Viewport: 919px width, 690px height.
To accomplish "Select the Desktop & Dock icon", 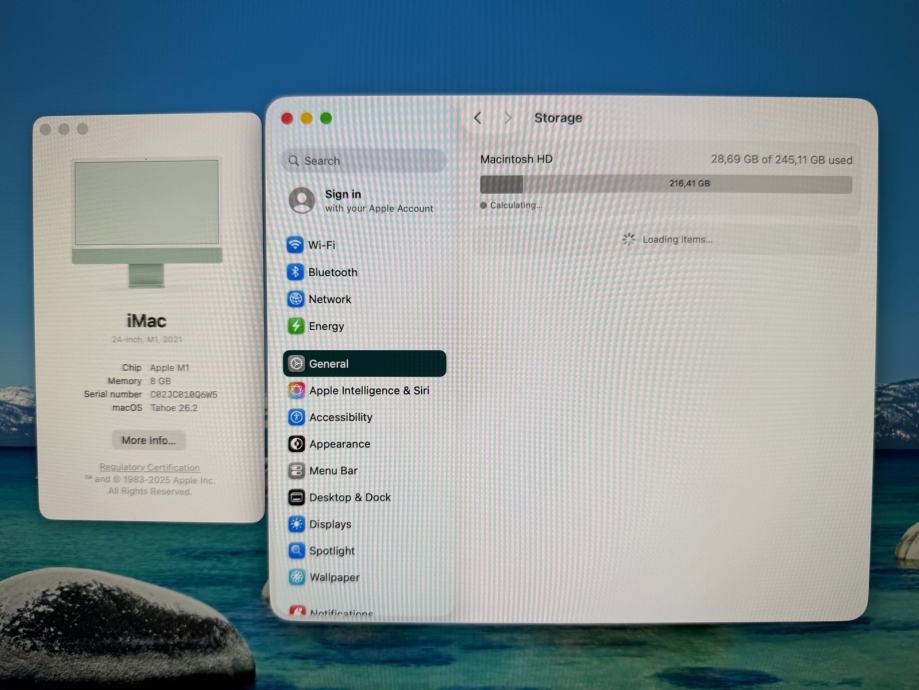I will (297, 497).
